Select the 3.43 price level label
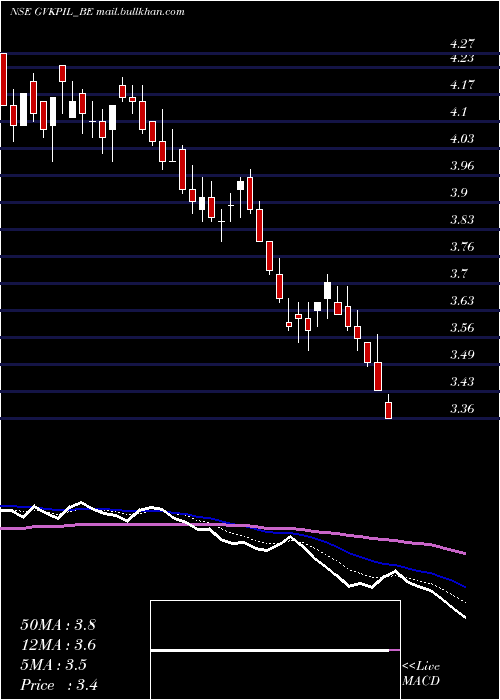 462,382
